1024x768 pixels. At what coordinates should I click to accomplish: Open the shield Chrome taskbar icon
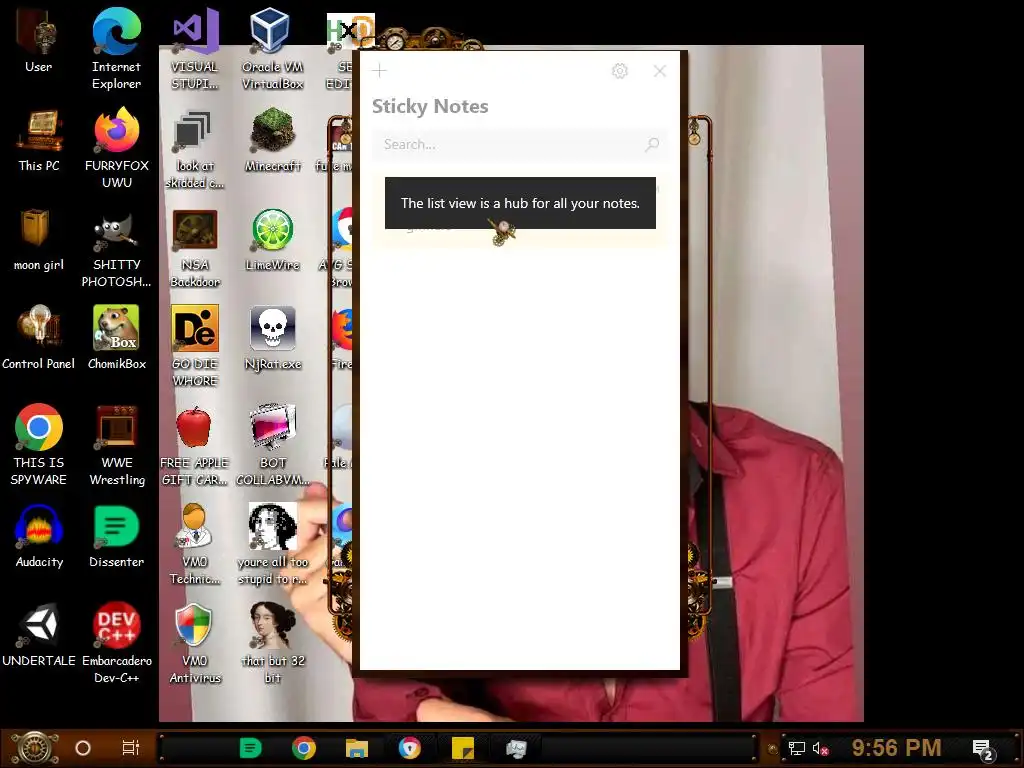coord(410,748)
